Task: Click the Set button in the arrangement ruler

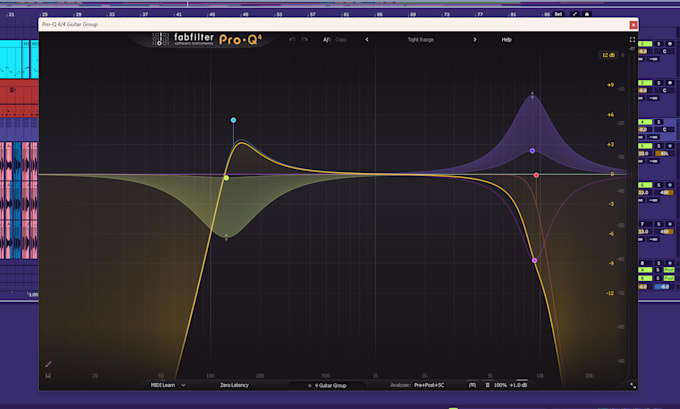Action: 558,14
